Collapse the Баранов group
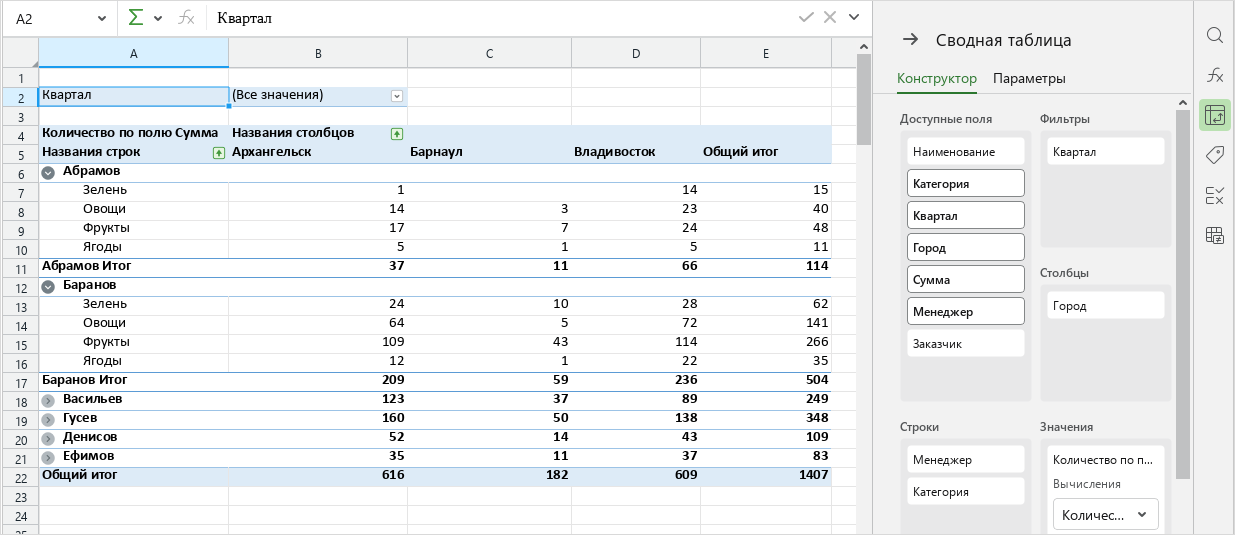Image resolution: width=1235 pixels, height=535 pixels. click(48, 286)
